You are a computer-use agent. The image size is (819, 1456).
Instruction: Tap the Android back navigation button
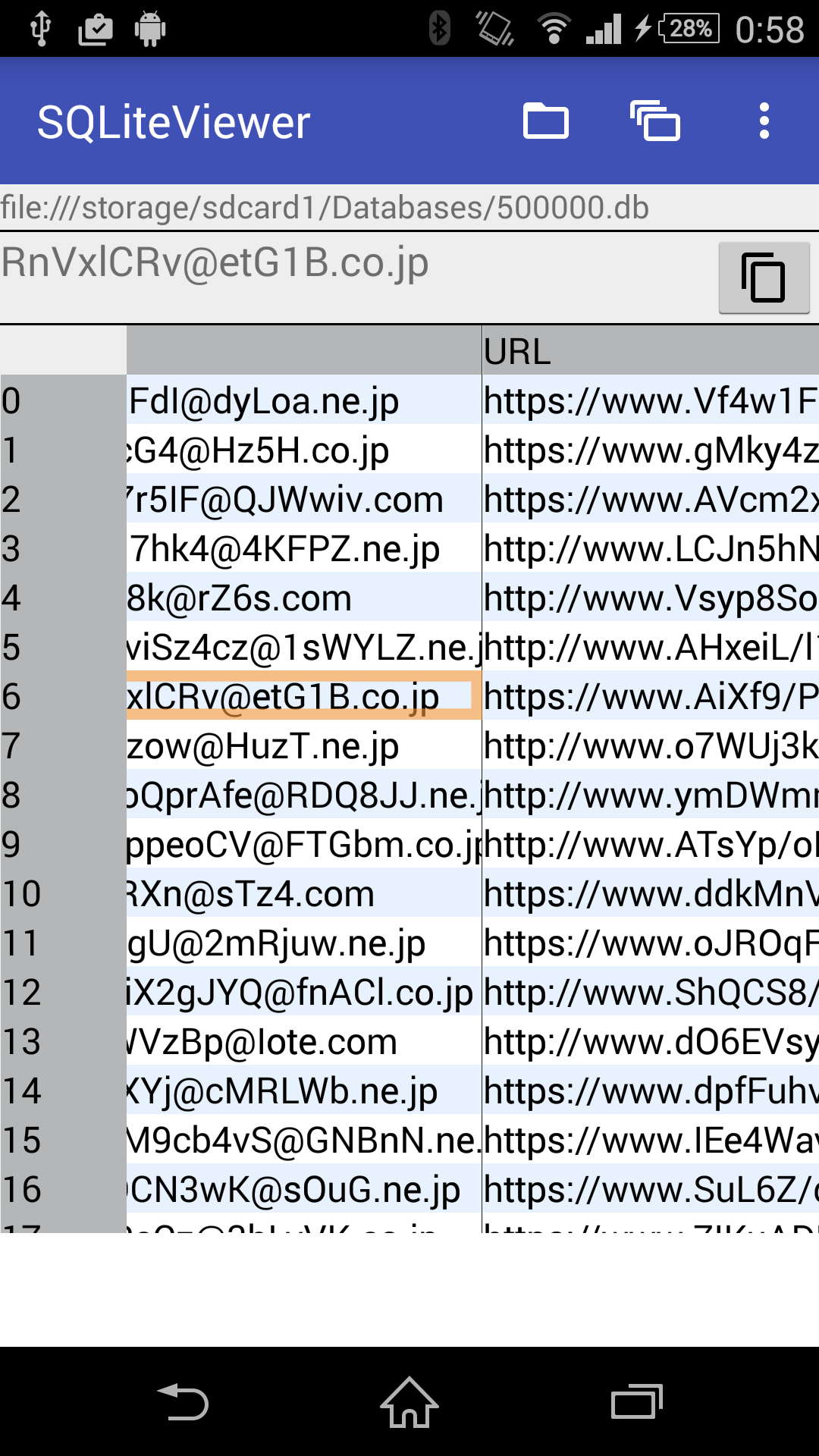click(183, 1401)
